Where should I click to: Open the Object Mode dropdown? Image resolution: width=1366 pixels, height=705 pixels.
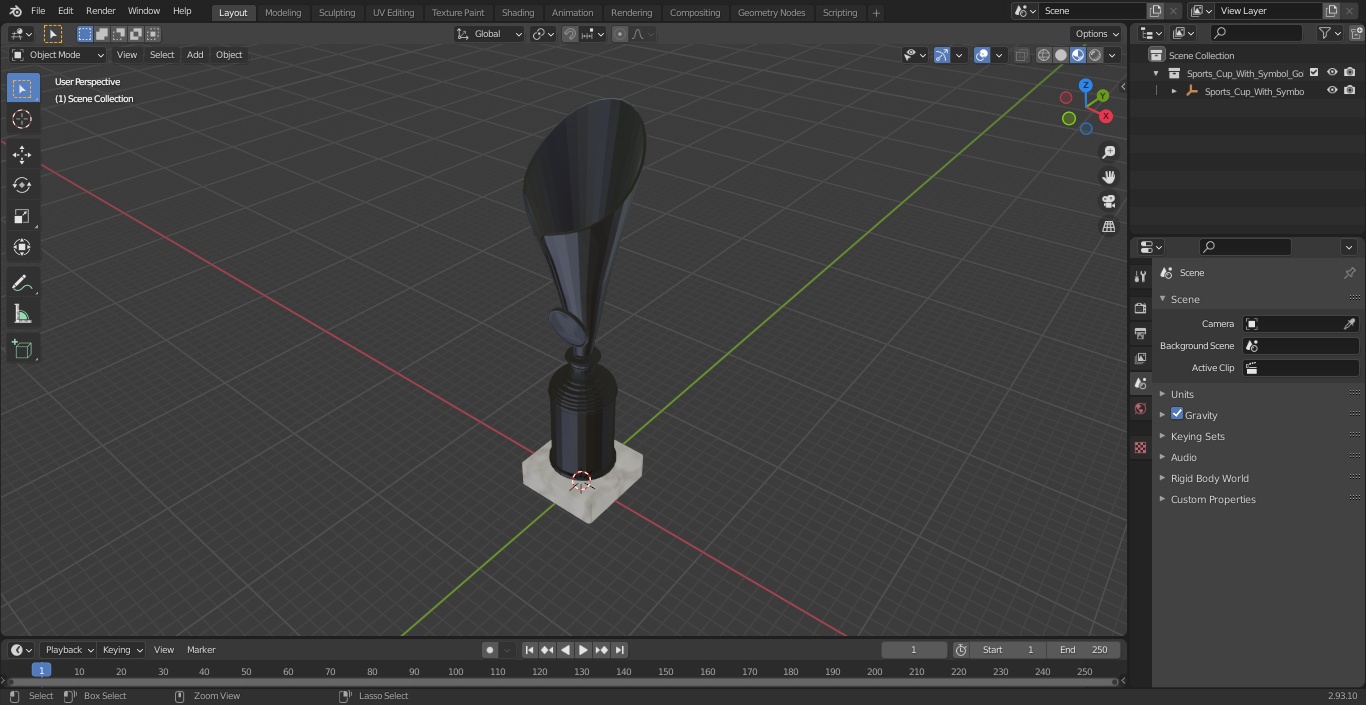58,55
